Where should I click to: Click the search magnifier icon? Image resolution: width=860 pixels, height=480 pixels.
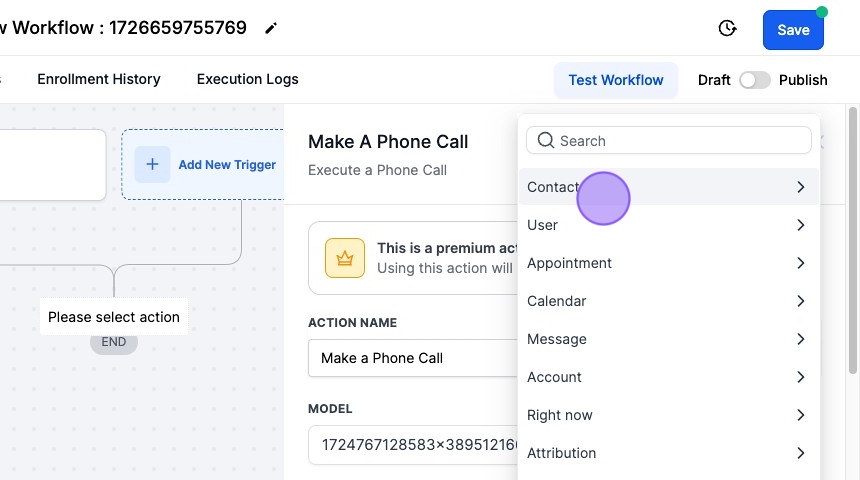coord(546,141)
